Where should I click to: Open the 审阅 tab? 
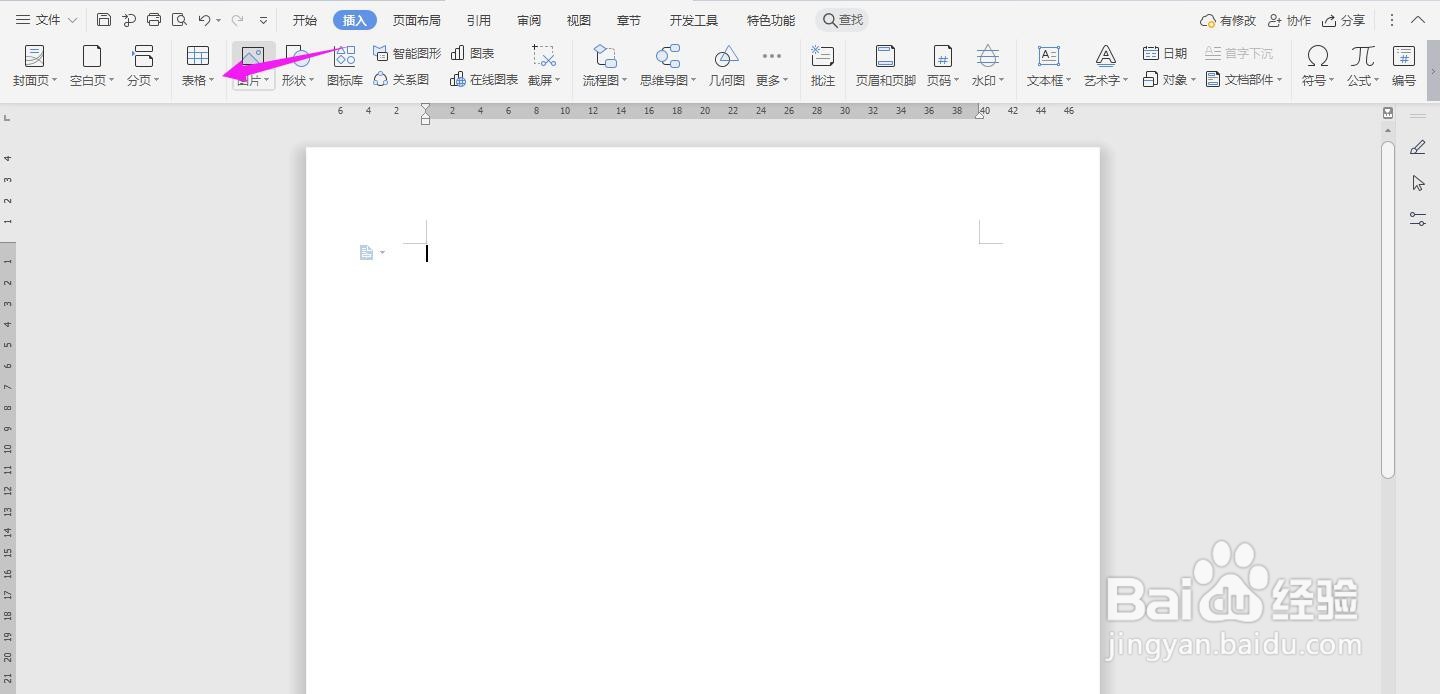[529, 20]
